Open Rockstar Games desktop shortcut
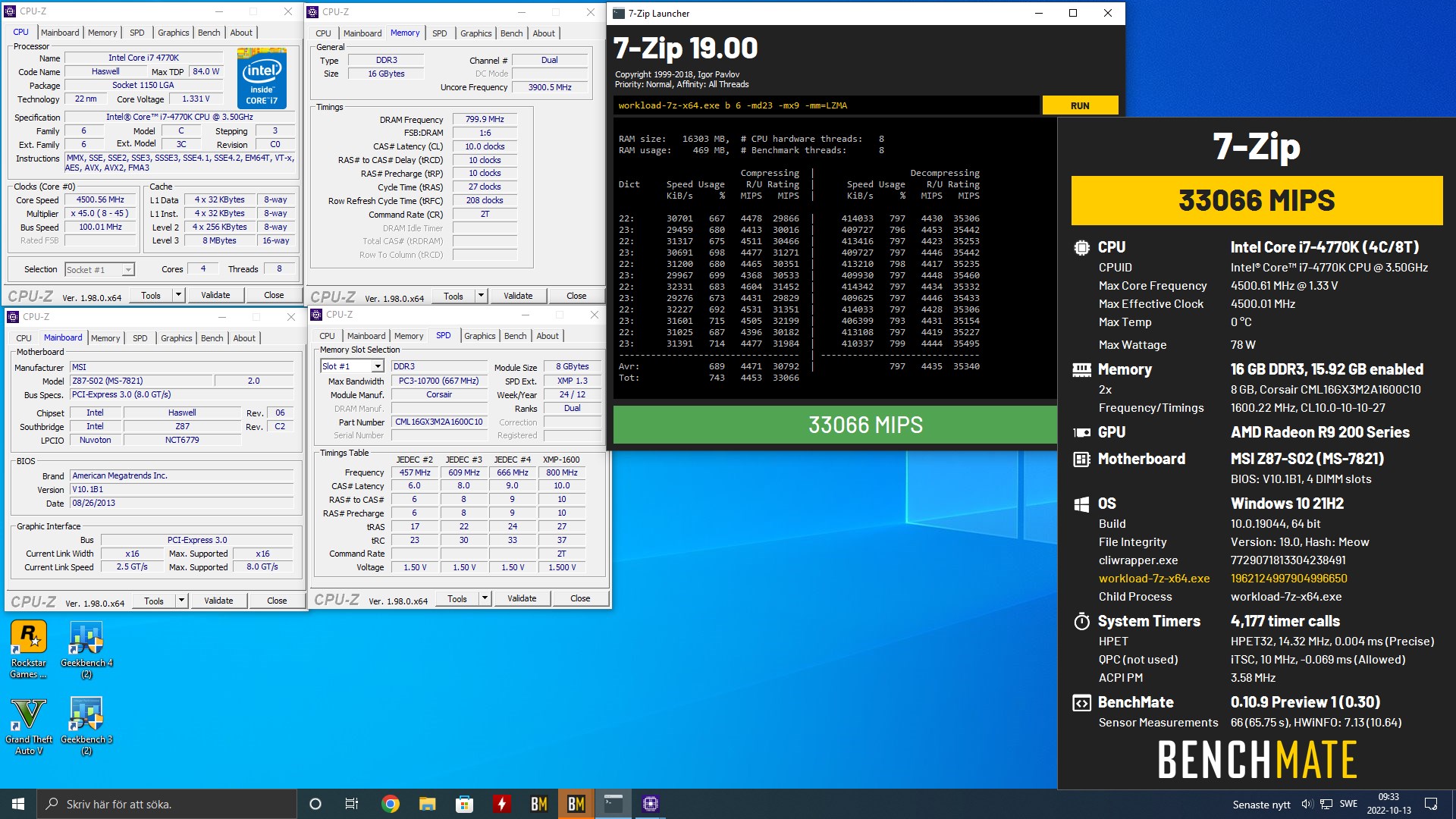Screen dimensions: 1456x819 tap(29, 649)
